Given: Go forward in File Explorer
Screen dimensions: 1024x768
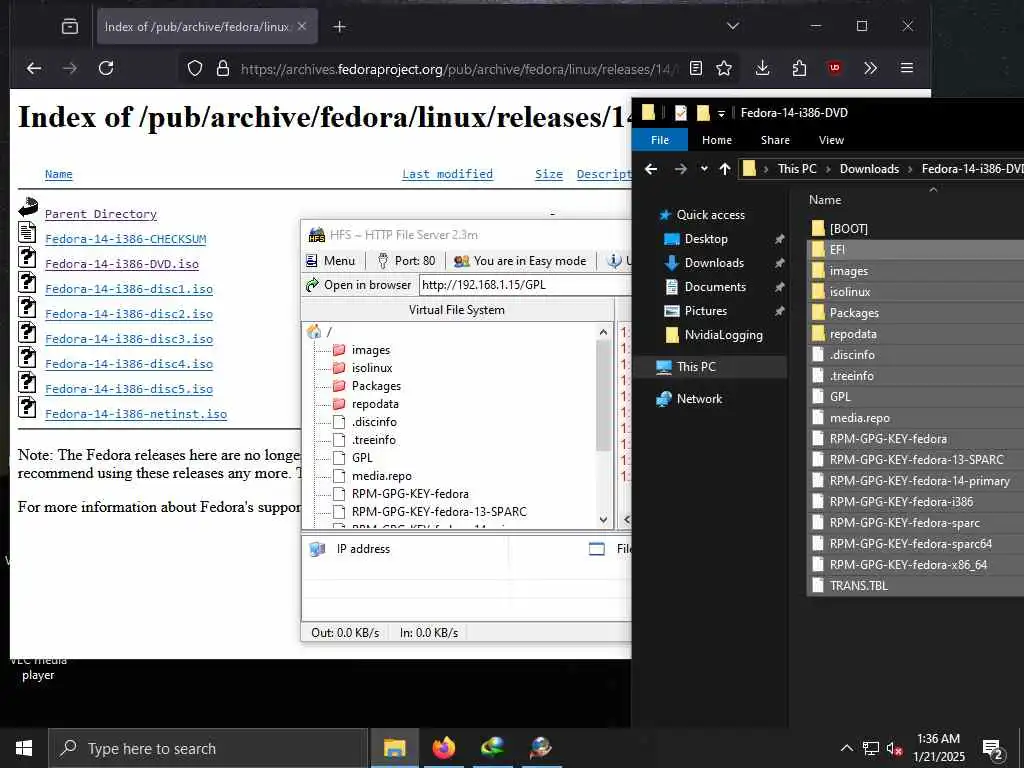Looking at the screenshot, I should coord(680,169).
